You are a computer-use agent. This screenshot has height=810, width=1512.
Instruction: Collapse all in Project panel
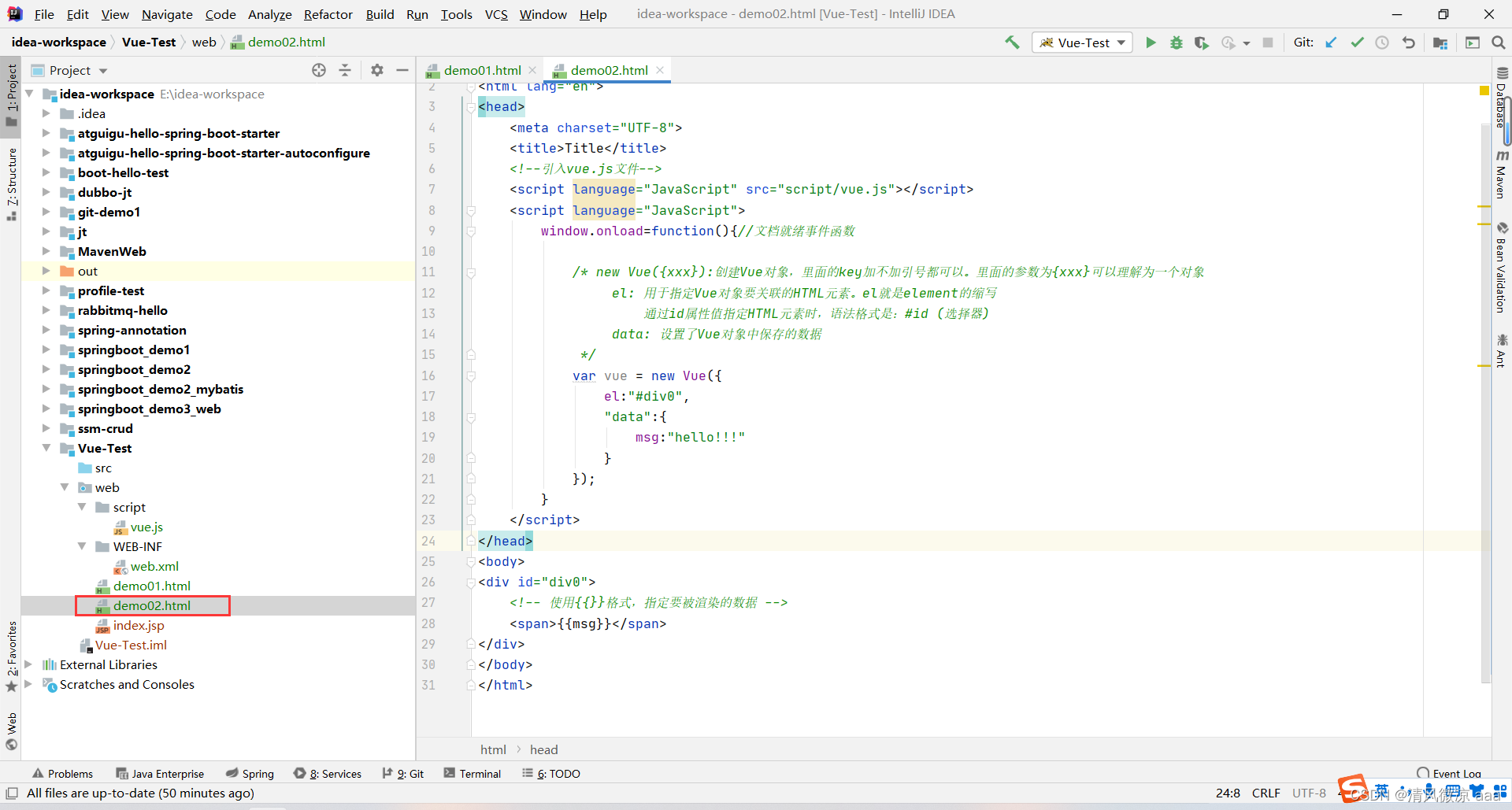coord(345,70)
